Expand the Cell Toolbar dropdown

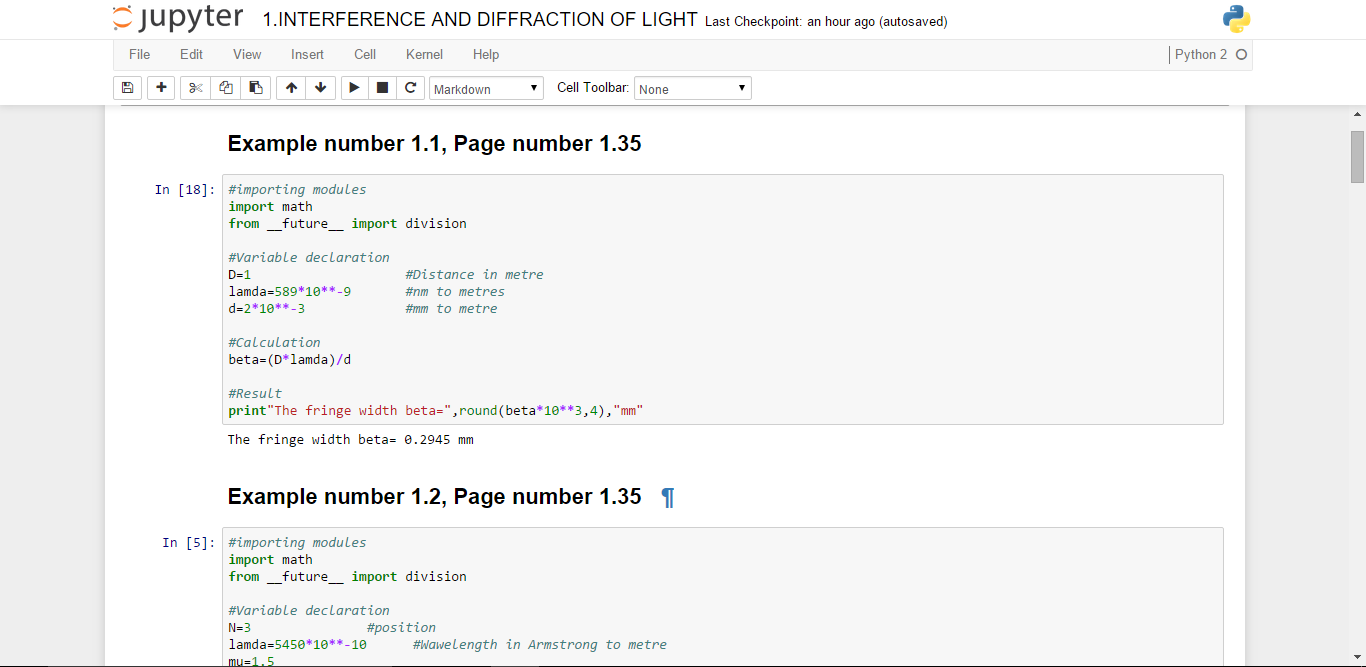point(692,89)
